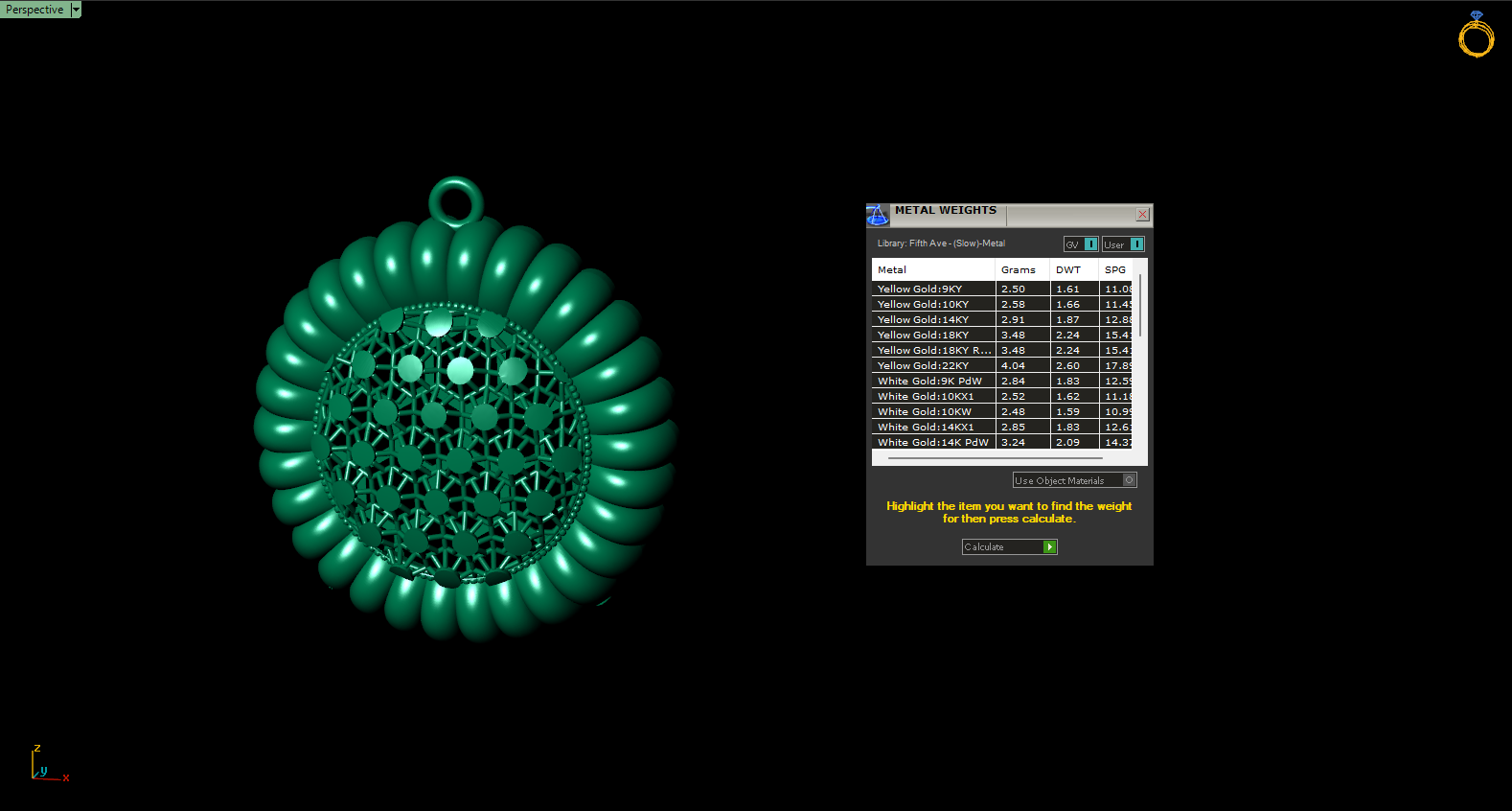
Task: Enable Use Object Materials option
Action: coord(1129,480)
